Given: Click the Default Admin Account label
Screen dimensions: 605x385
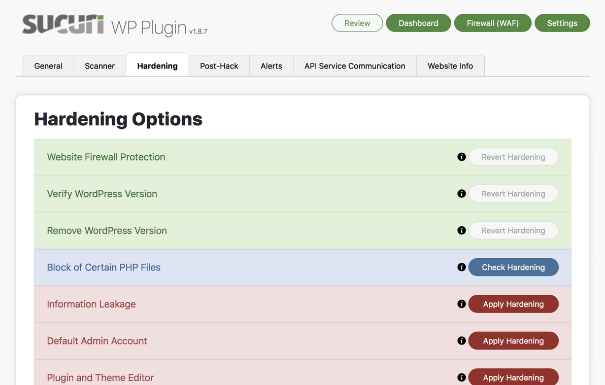Looking at the screenshot, I should (x=97, y=341).
